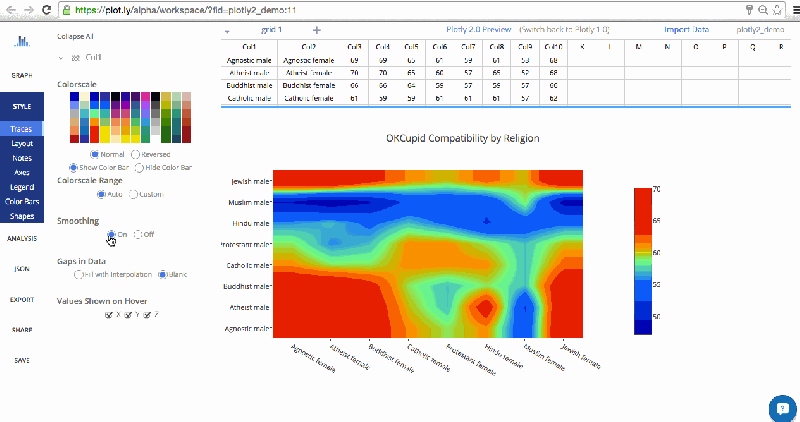Select Notes under Style
This screenshot has height=422, width=800.
click(x=22, y=158)
